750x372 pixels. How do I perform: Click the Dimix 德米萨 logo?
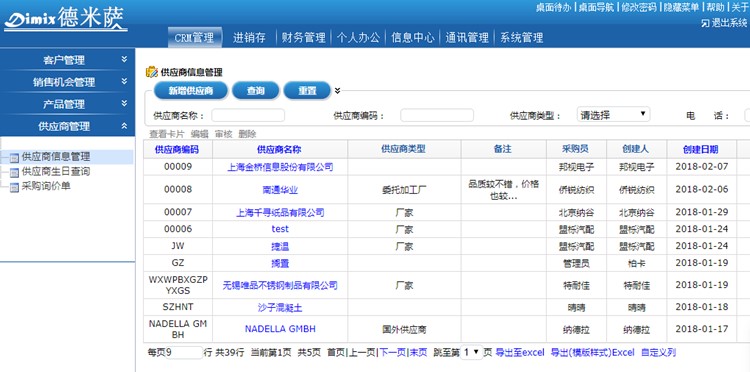pyautogui.click(x=66, y=19)
